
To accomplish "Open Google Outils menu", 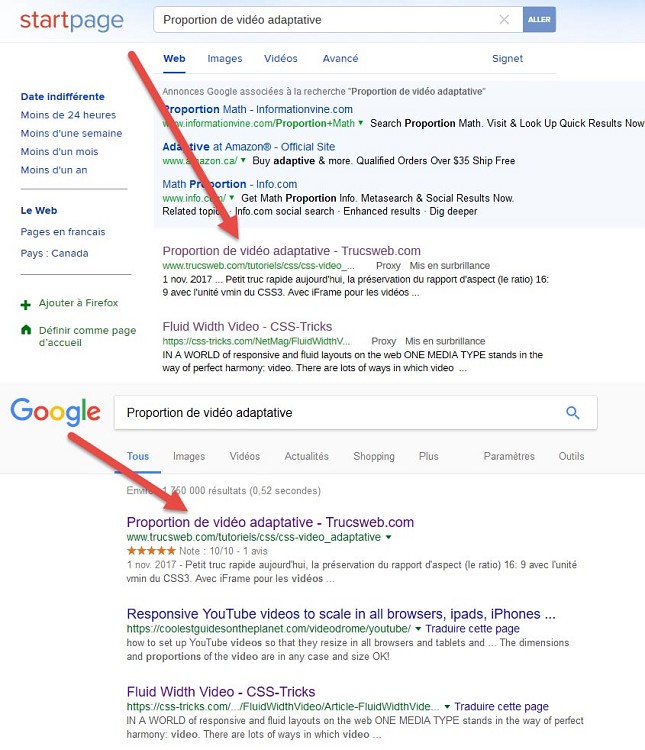I will click(x=571, y=456).
